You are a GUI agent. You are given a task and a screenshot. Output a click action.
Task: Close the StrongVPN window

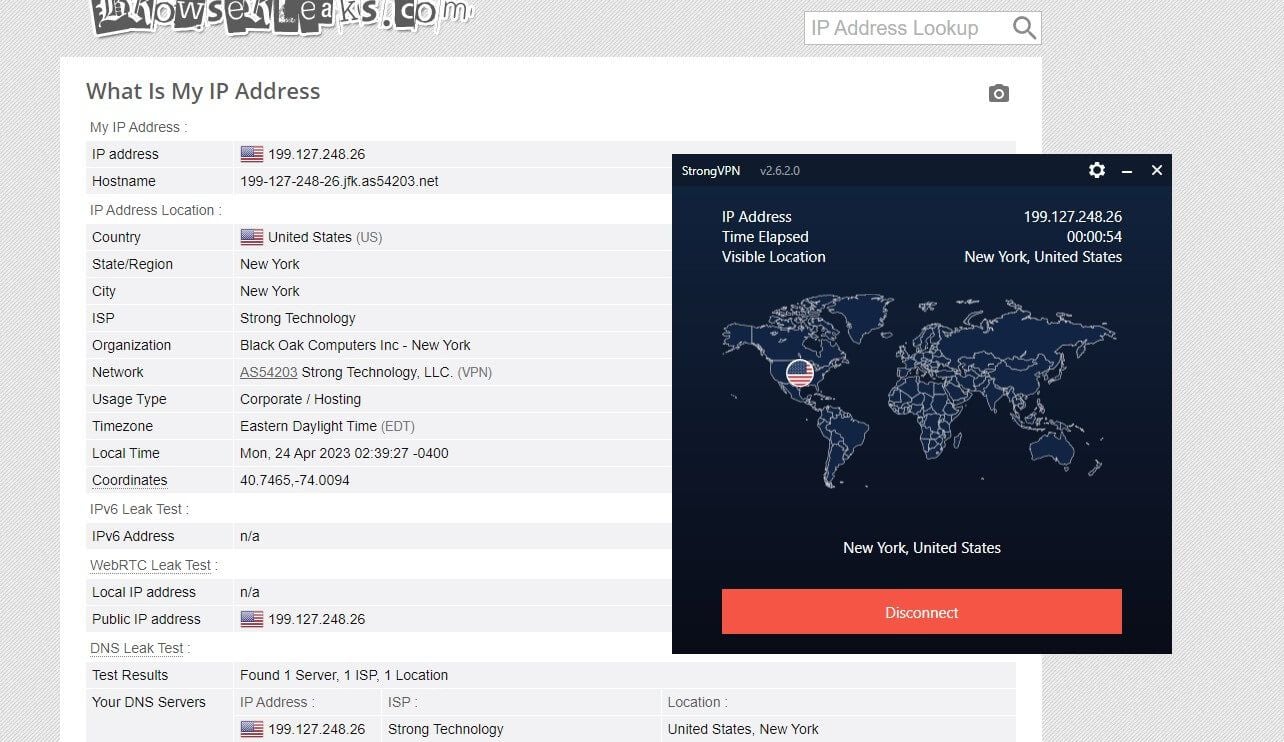(1157, 170)
